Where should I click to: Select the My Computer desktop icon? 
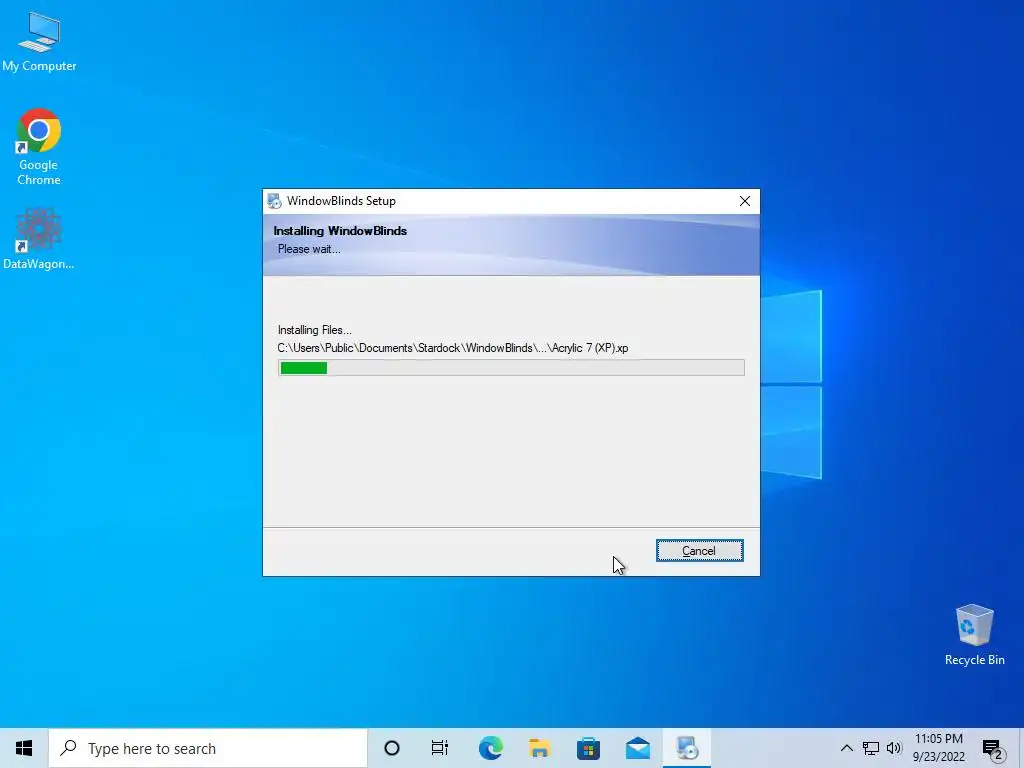coord(39,42)
